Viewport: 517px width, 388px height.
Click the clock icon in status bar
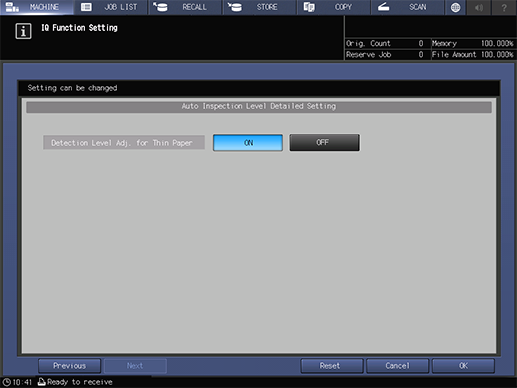[x=7, y=382]
